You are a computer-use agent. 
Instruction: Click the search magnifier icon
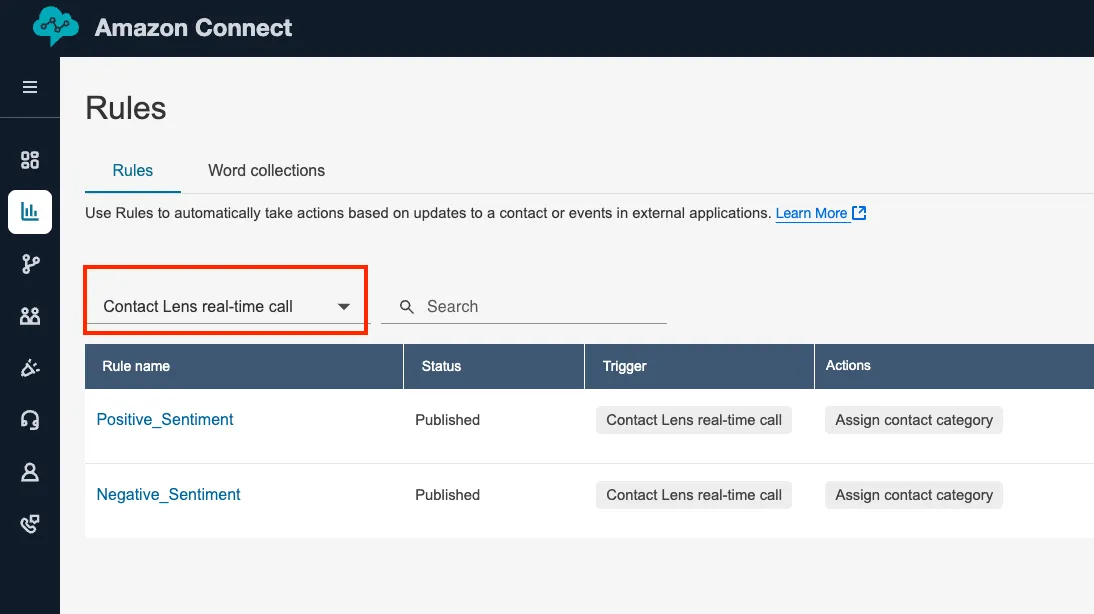[407, 306]
